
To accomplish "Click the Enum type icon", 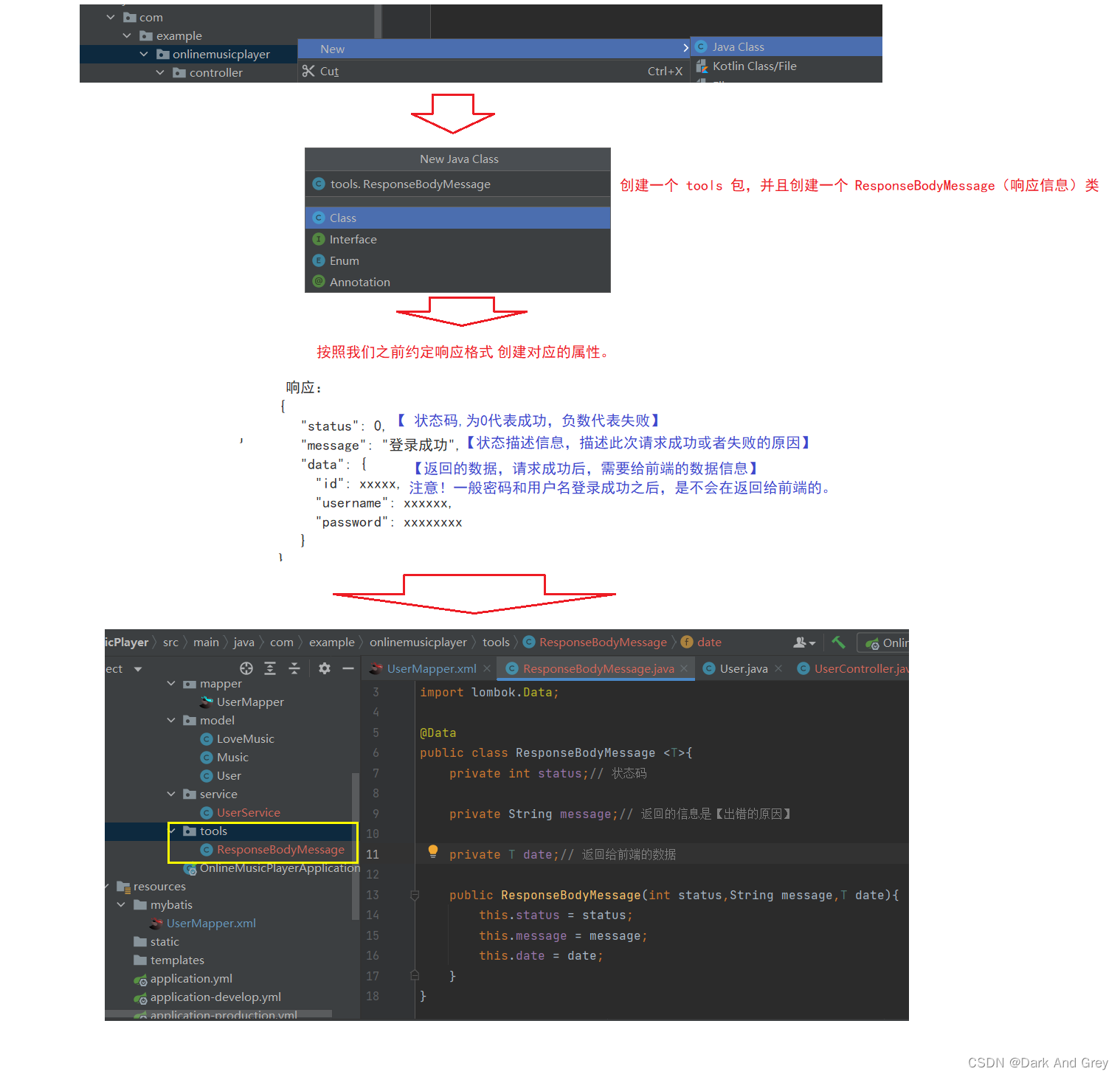I will pyautogui.click(x=319, y=260).
